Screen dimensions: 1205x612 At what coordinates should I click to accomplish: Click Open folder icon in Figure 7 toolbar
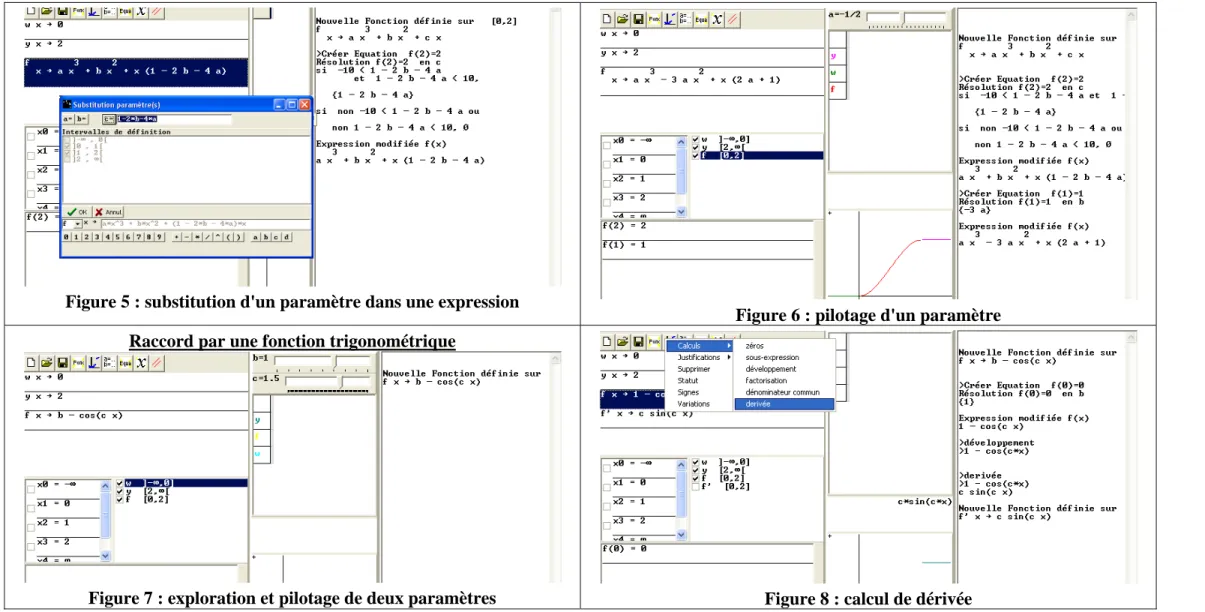46,362
